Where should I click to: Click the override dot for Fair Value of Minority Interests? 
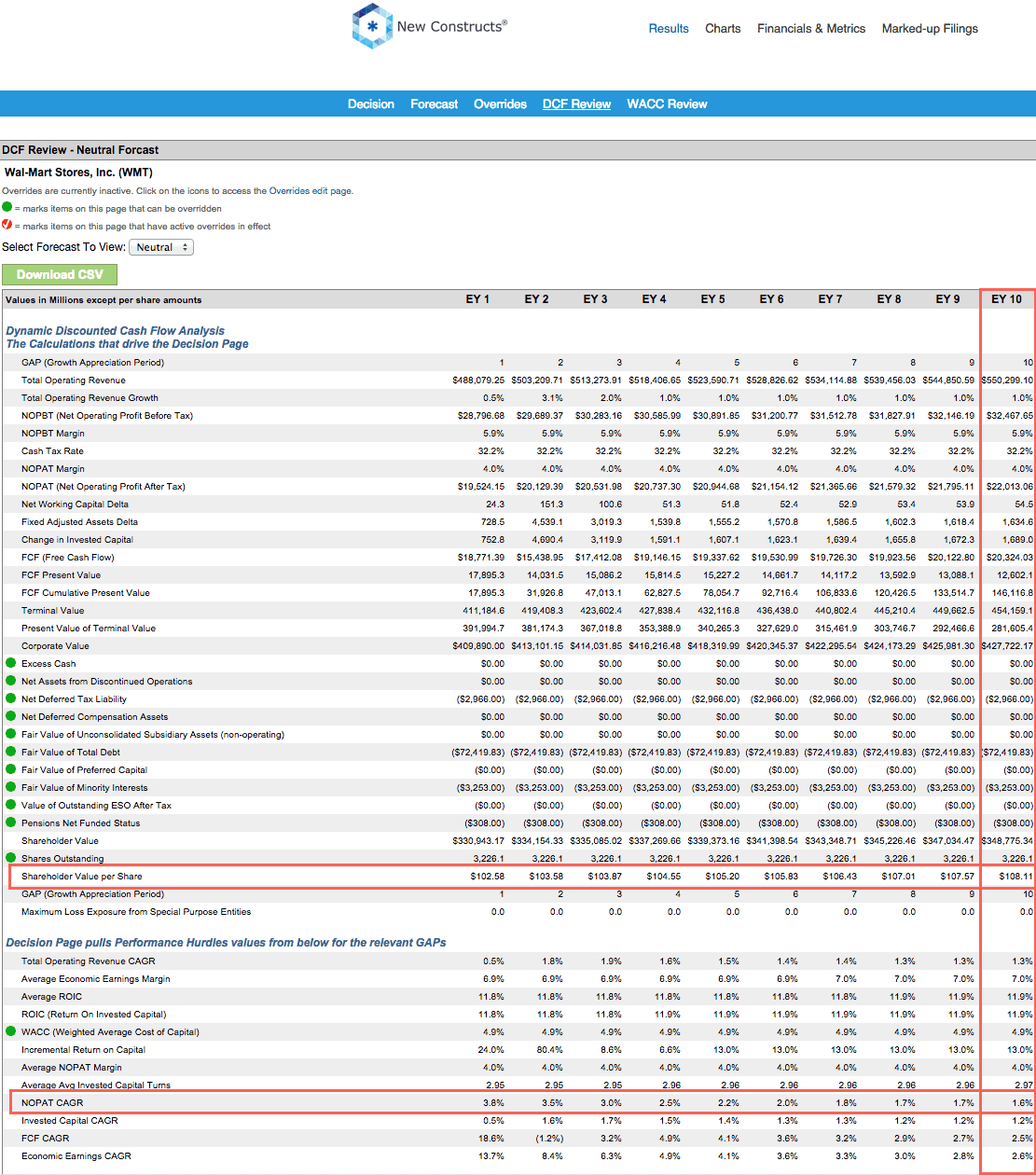click(x=11, y=787)
